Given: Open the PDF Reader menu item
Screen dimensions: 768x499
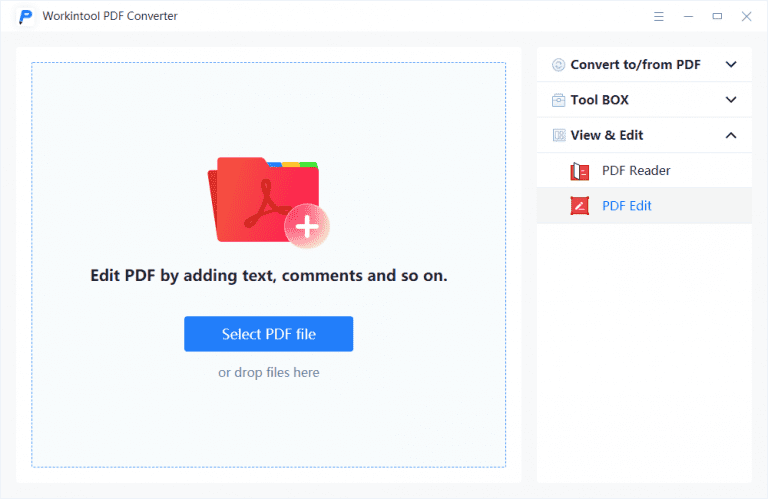Looking at the screenshot, I should [x=636, y=171].
